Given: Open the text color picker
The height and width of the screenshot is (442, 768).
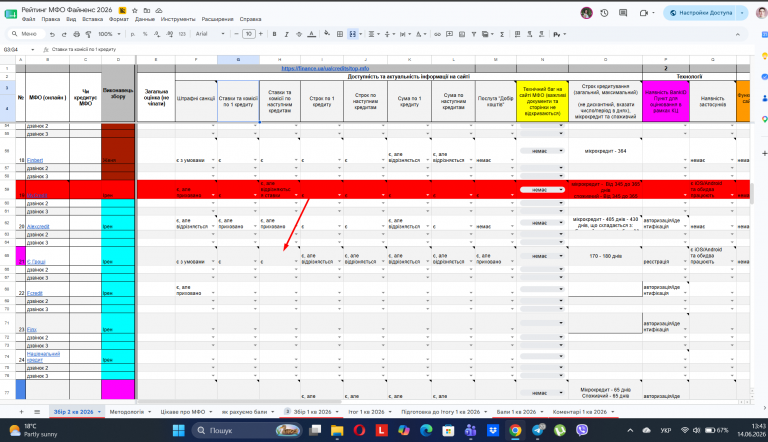Looking at the screenshot, I should point(312,34).
